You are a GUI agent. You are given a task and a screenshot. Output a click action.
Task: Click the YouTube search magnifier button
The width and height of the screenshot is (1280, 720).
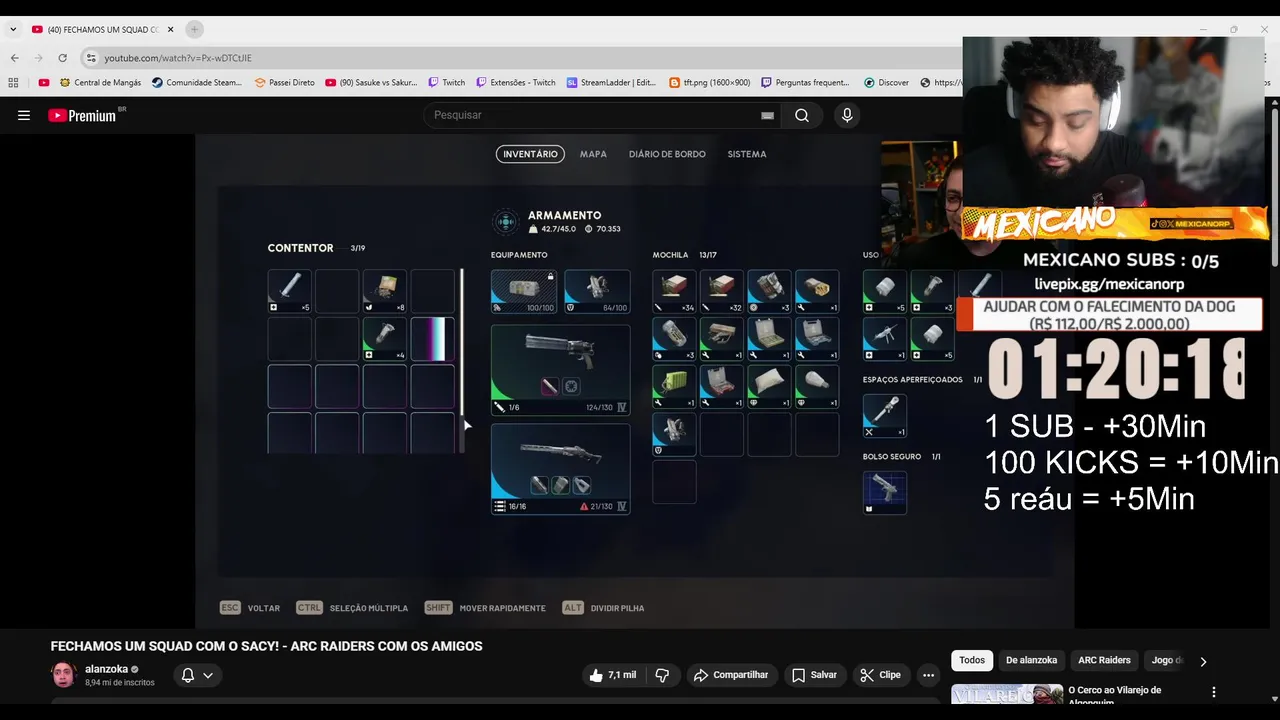[802, 115]
